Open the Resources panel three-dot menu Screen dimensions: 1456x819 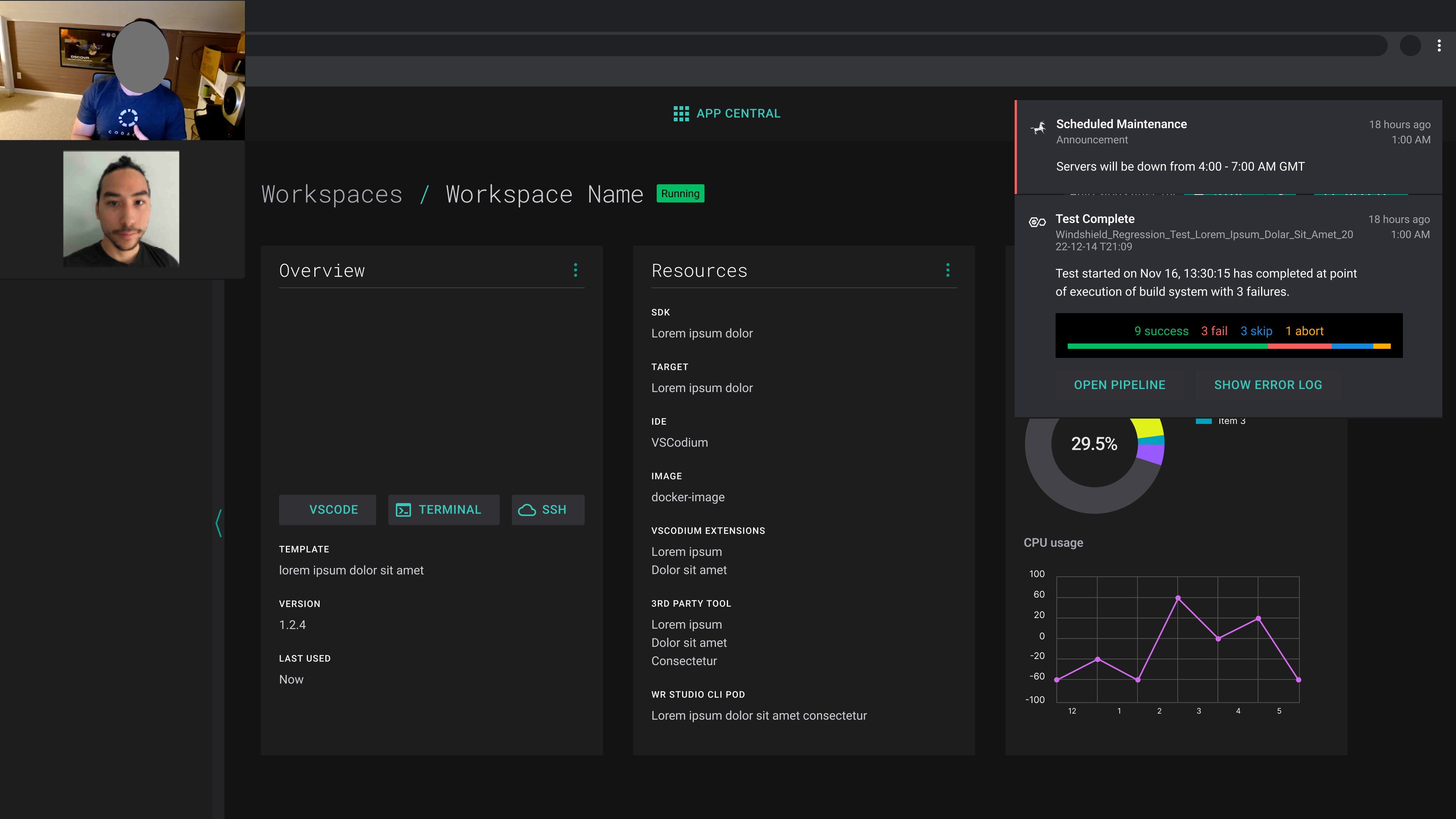948,270
